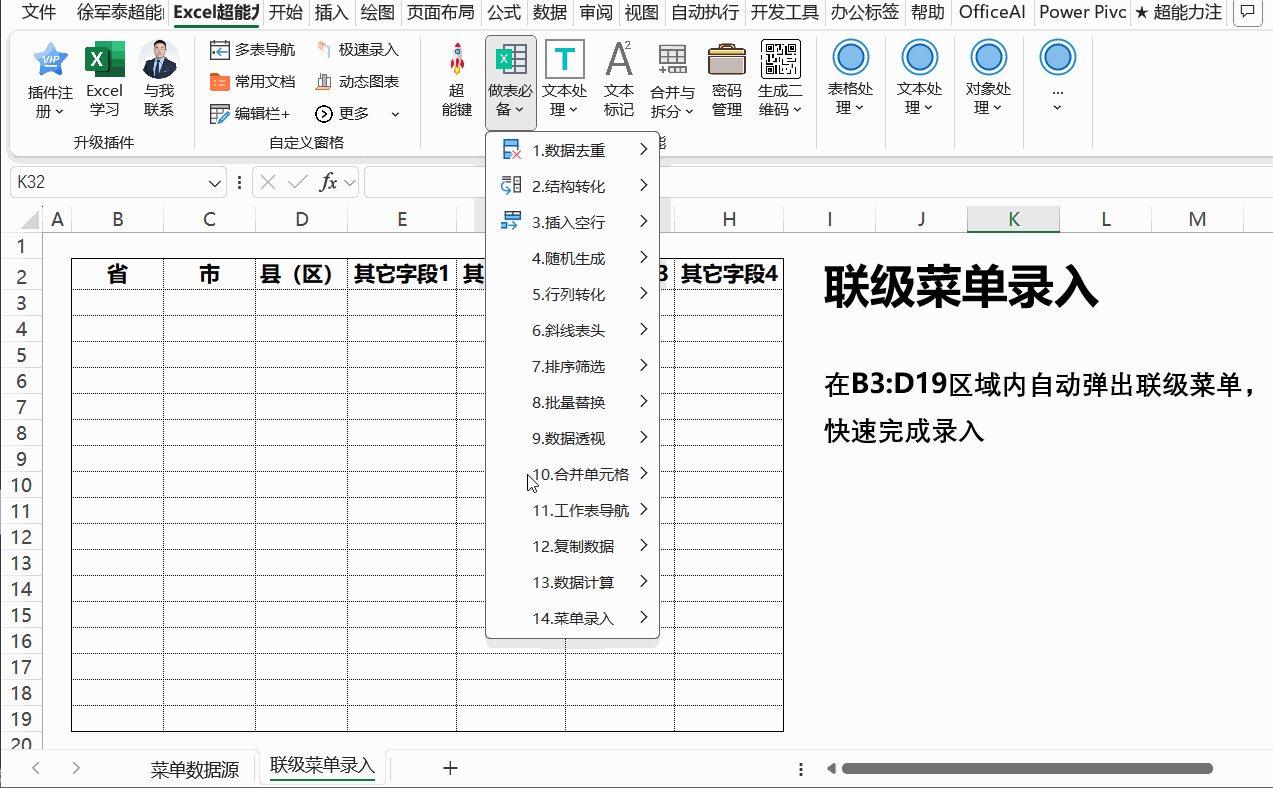Open 8.批量替换 submenu
This screenshot has width=1273, height=788.
pyautogui.click(x=572, y=402)
